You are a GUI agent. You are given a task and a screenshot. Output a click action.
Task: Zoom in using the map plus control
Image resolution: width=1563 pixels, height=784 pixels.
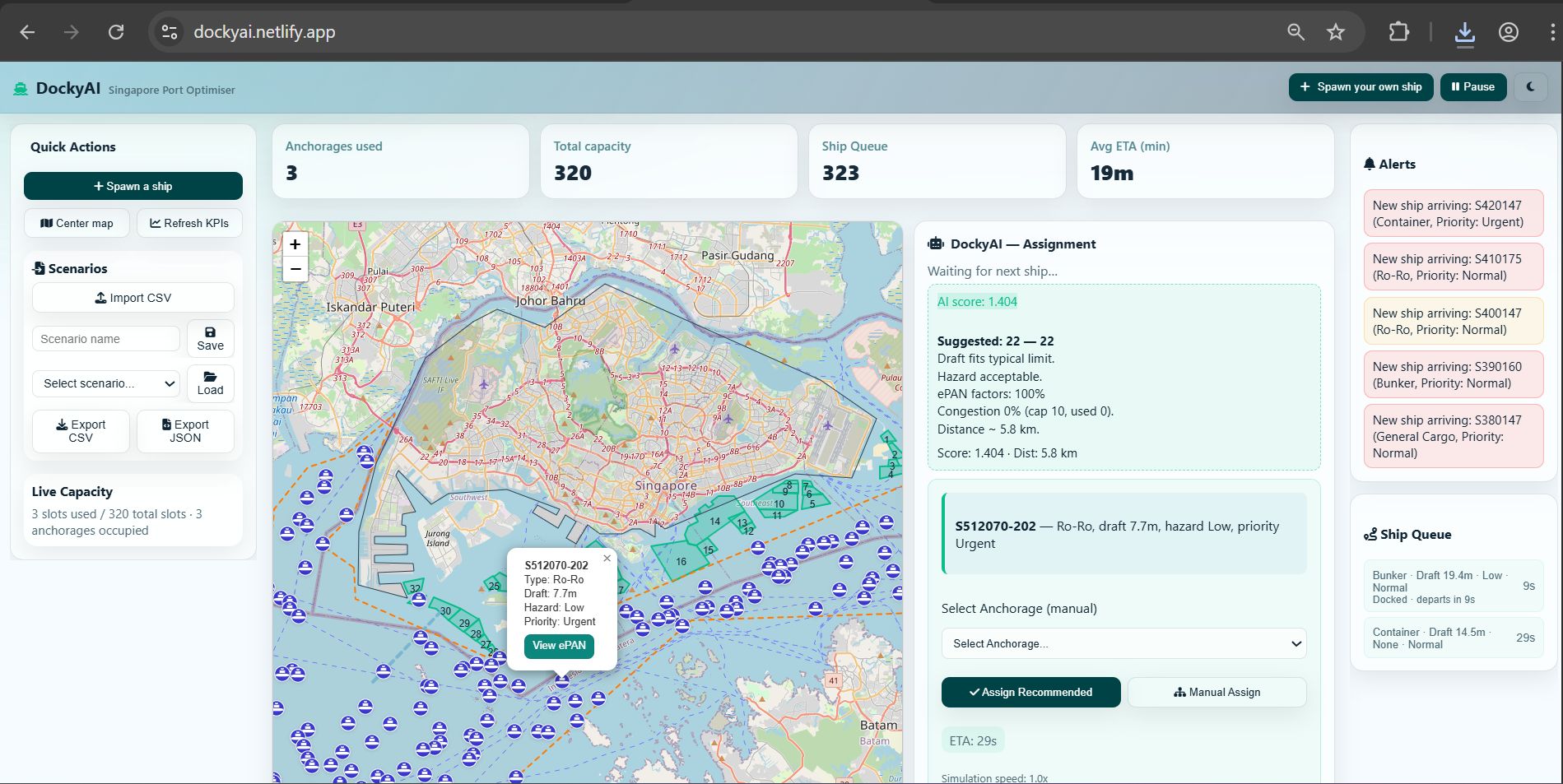point(295,244)
